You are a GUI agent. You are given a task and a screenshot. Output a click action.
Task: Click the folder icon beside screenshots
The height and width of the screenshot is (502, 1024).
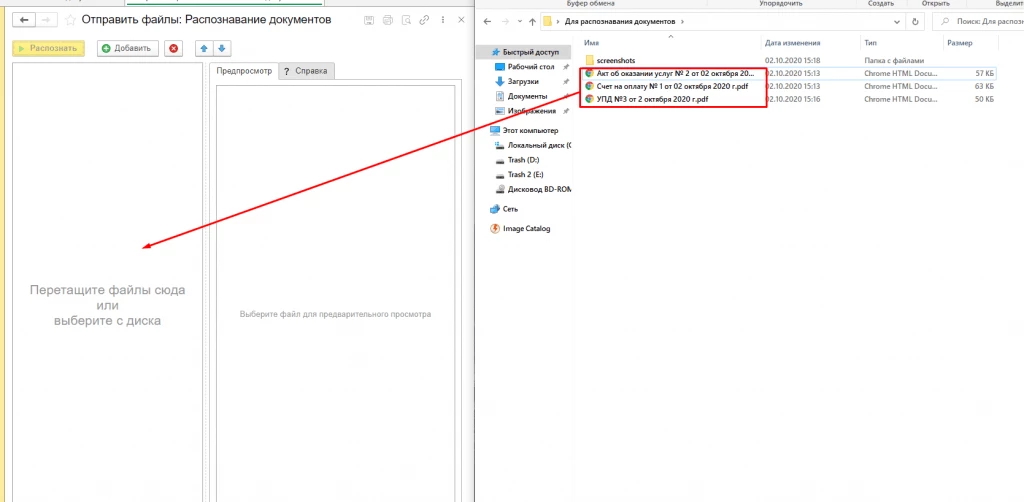pyautogui.click(x=589, y=60)
